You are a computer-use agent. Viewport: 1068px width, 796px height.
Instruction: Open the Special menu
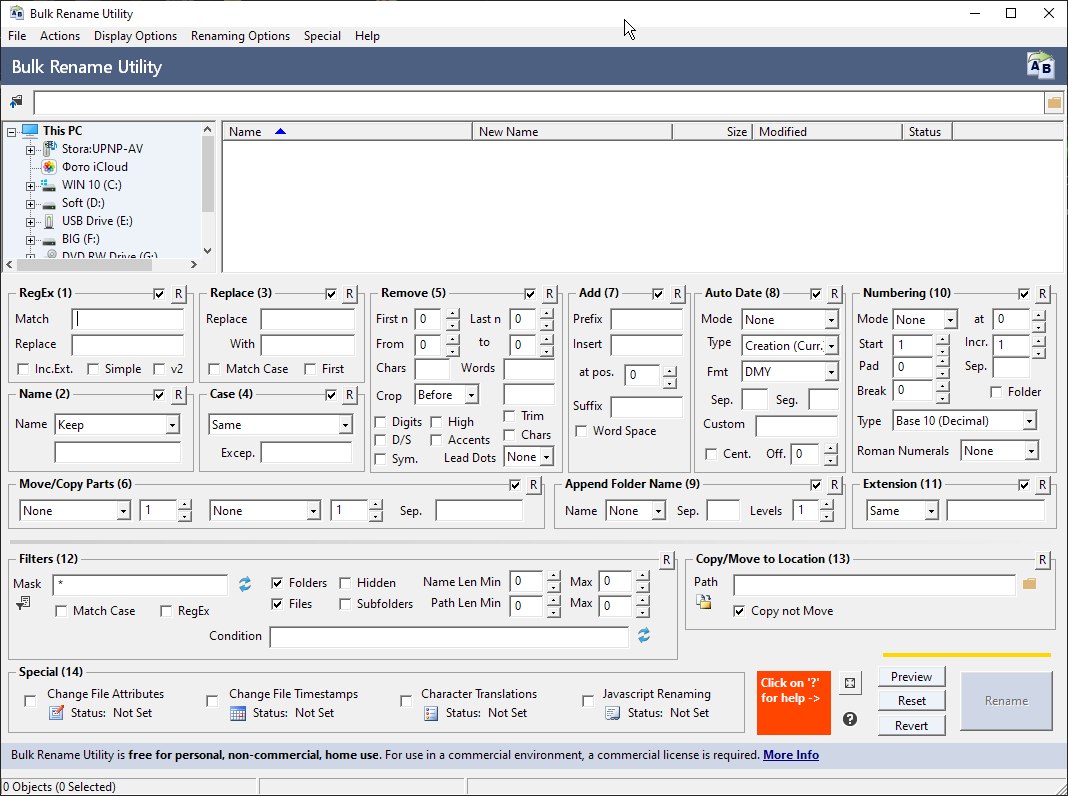(x=322, y=36)
